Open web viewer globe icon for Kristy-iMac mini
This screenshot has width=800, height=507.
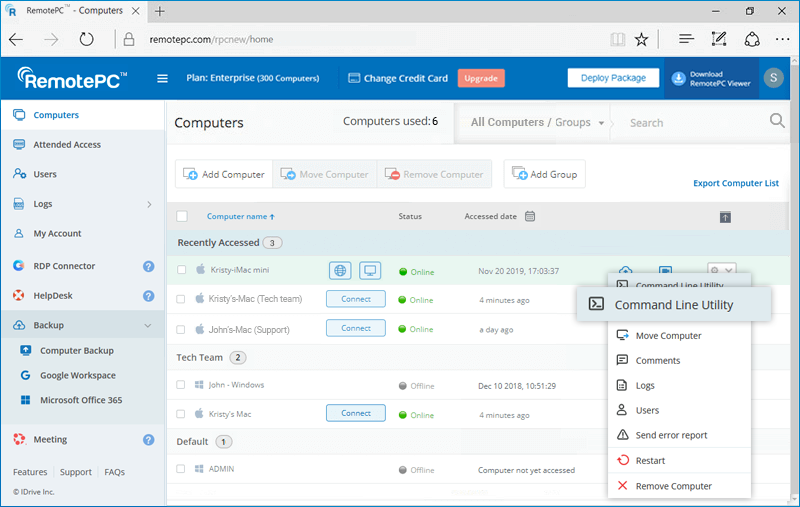click(341, 270)
